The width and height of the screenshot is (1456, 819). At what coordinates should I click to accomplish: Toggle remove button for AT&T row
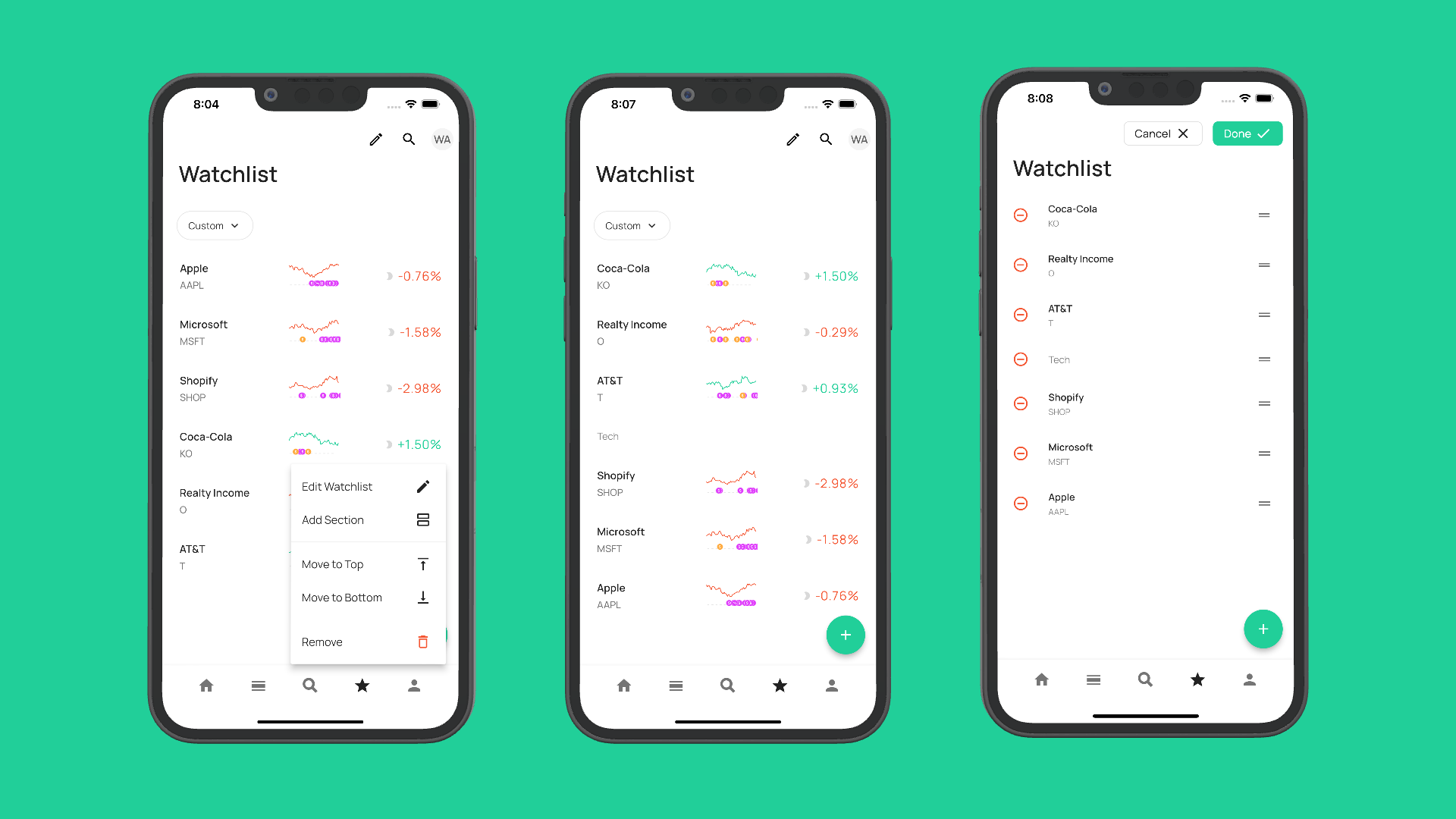[1021, 314]
